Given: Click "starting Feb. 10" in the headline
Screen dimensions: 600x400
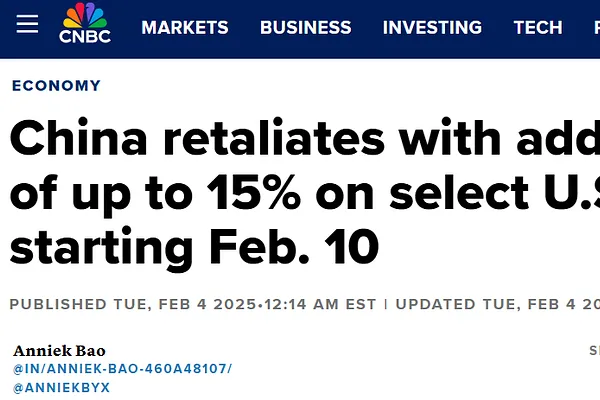Looking at the screenshot, I should (x=195, y=245).
